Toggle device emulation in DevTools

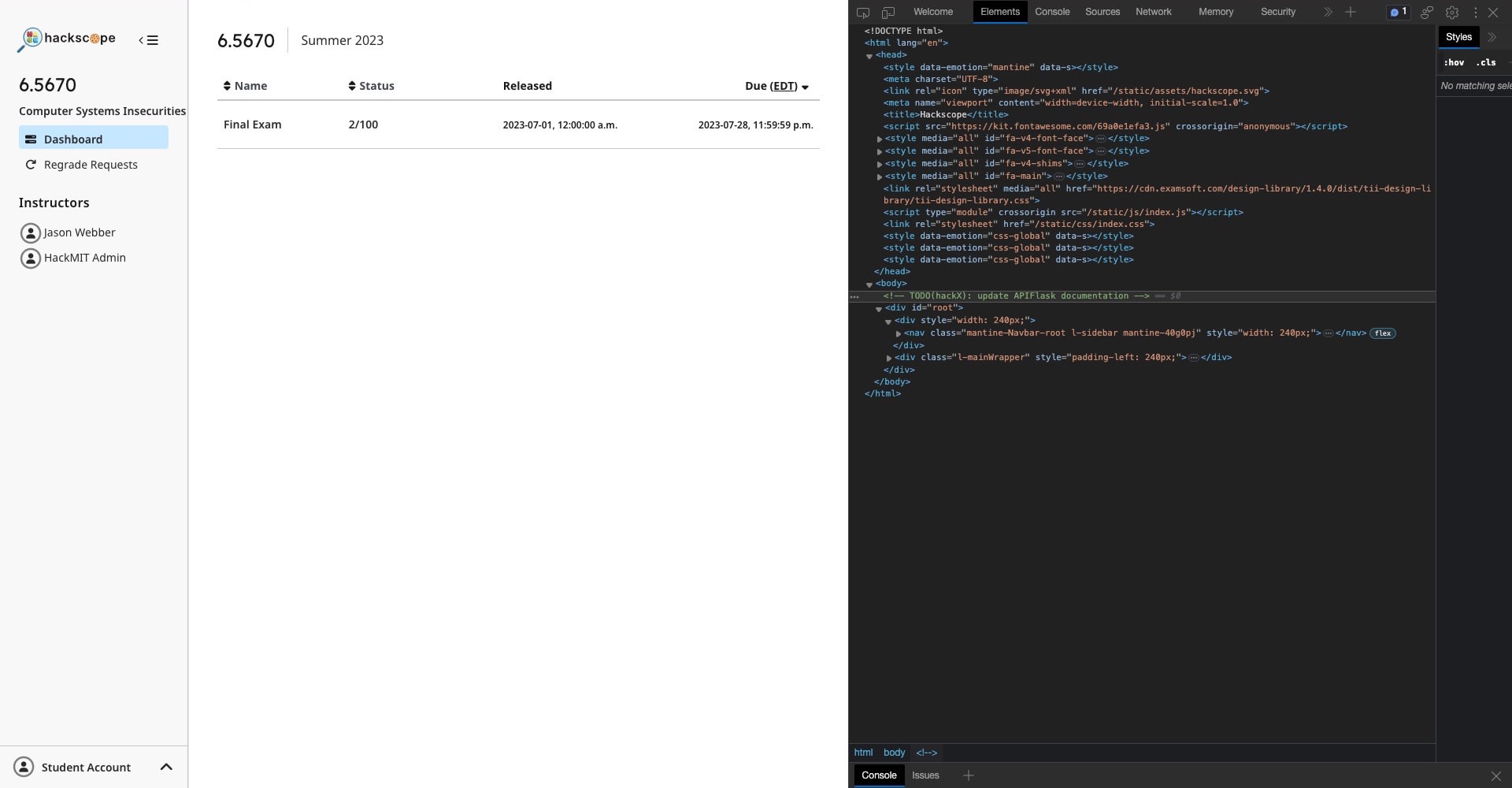click(888, 13)
